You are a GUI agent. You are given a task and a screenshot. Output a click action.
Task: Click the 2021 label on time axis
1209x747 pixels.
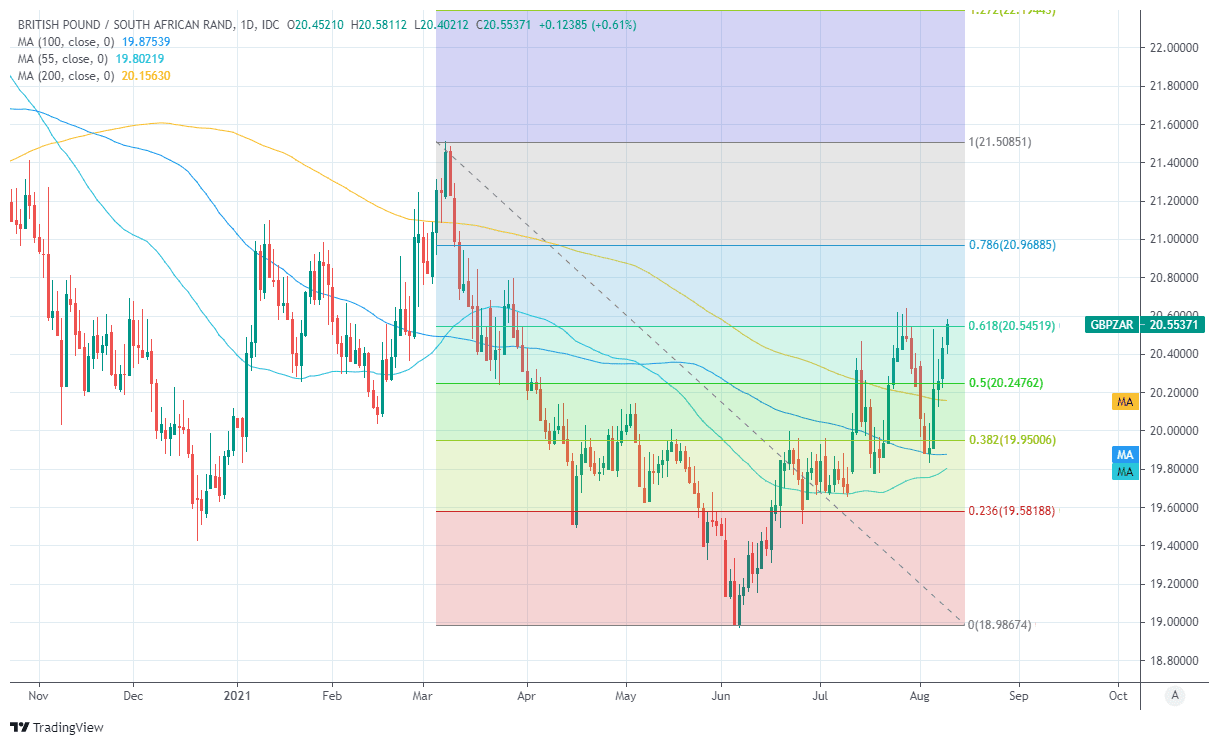pos(237,695)
